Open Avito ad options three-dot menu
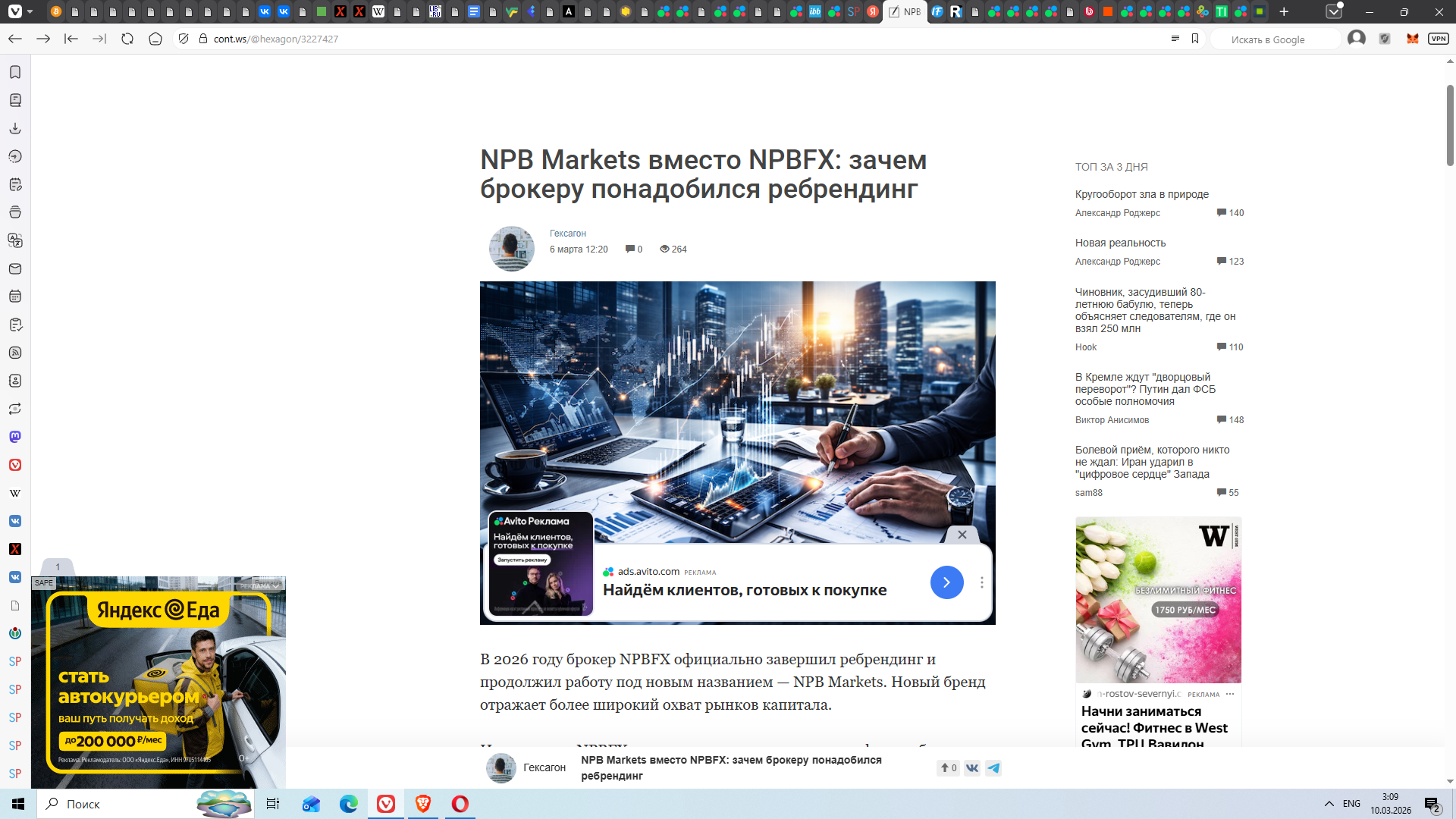The height and width of the screenshot is (819, 1456). pyautogui.click(x=981, y=582)
